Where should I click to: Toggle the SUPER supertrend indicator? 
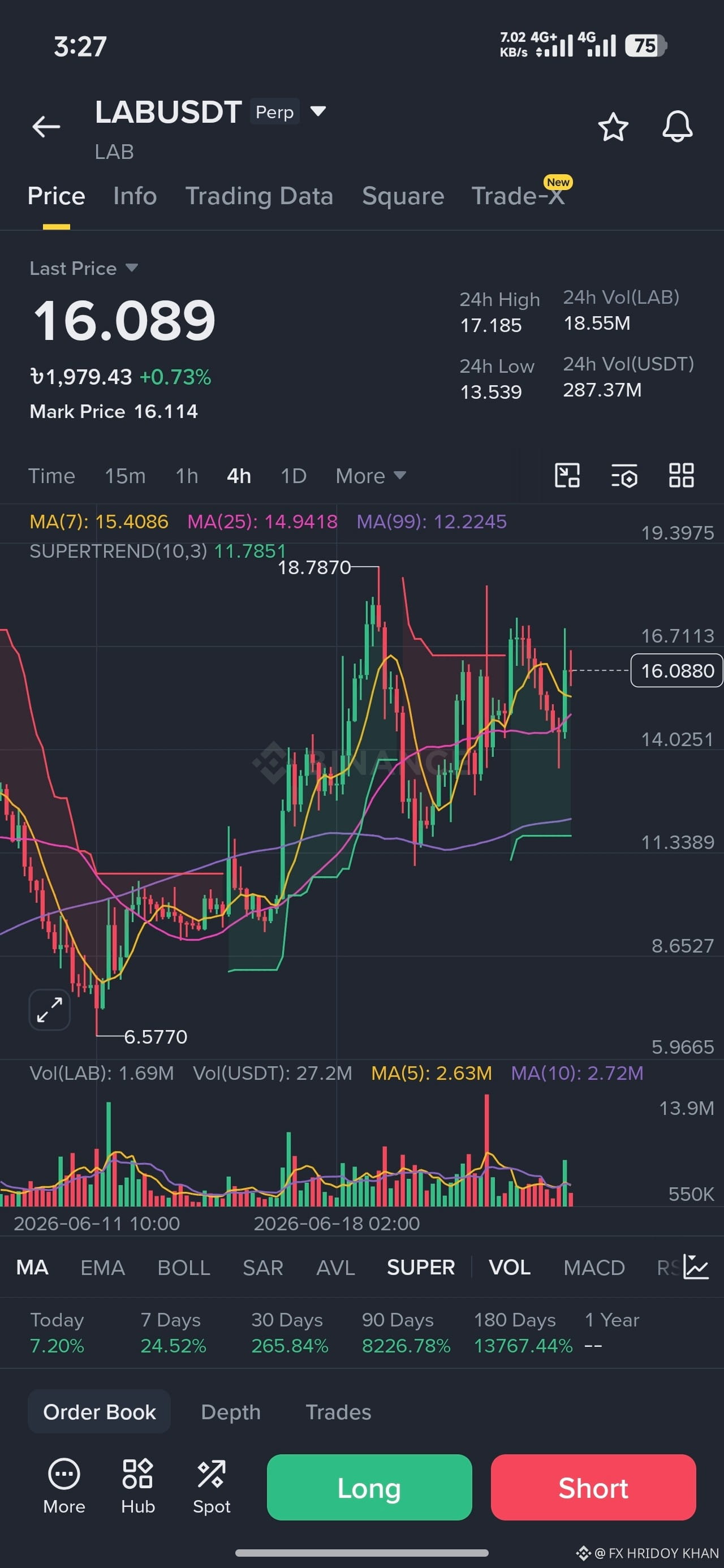coord(421,1267)
